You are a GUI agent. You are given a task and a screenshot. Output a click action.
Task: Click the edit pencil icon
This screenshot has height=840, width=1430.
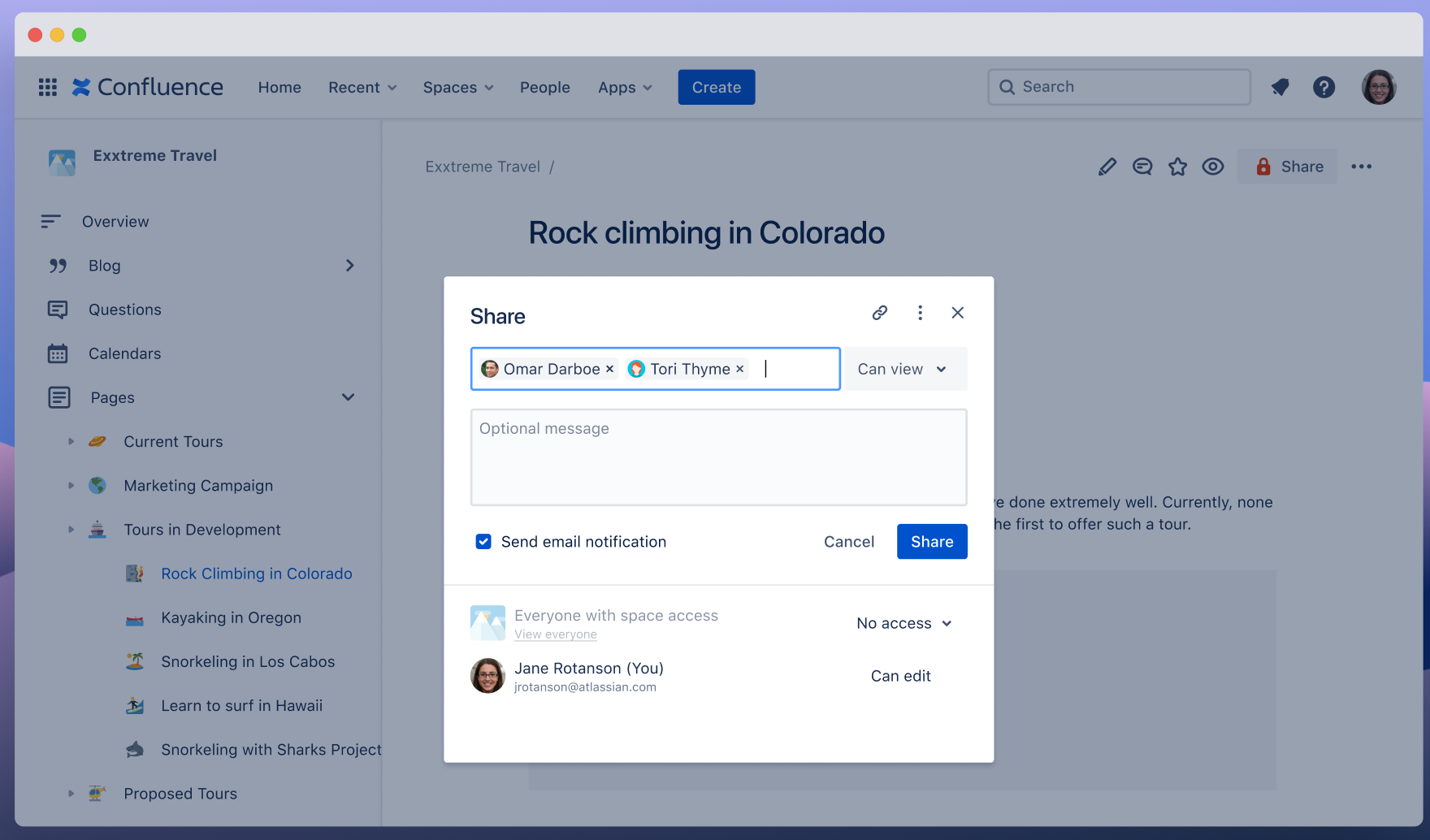click(1107, 167)
